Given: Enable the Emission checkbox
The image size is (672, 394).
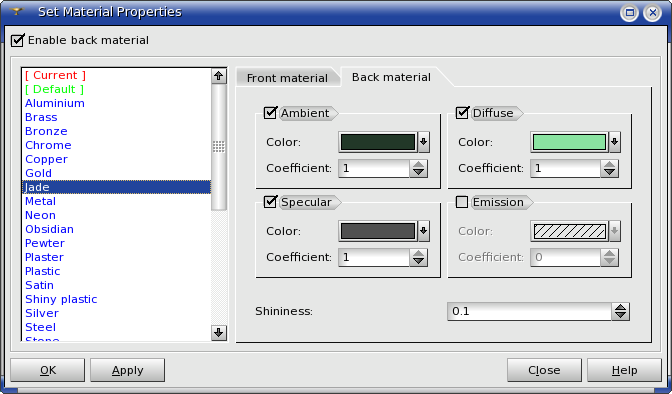Looking at the screenshot, I should pyautogui.click(x=462, y=202).
